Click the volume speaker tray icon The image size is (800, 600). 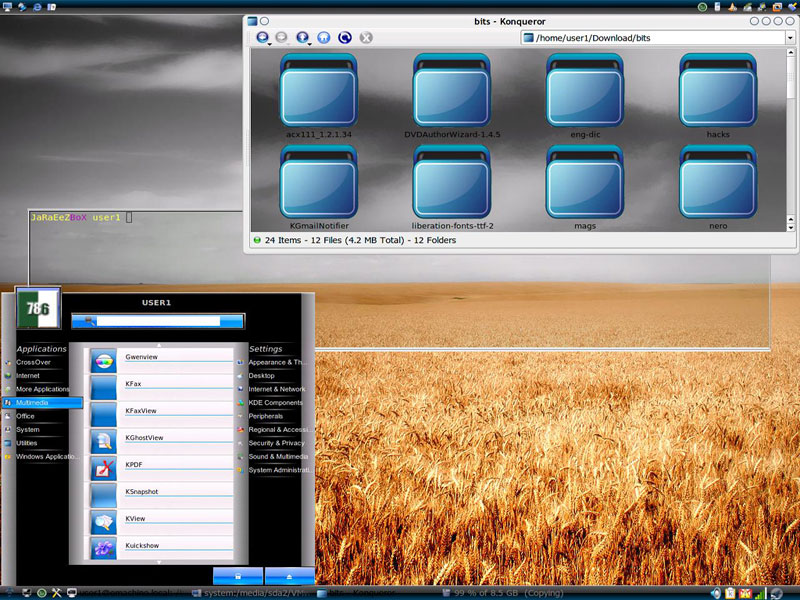pyautogui.click(x=716, y=593)
